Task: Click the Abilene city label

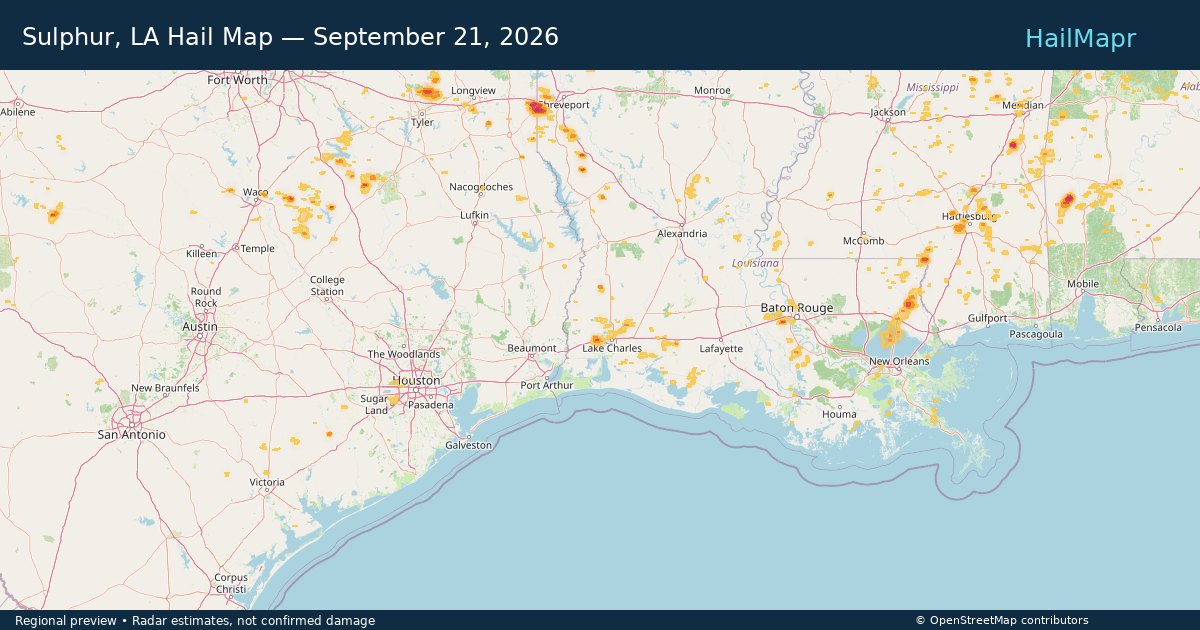Action: point(18,112)
